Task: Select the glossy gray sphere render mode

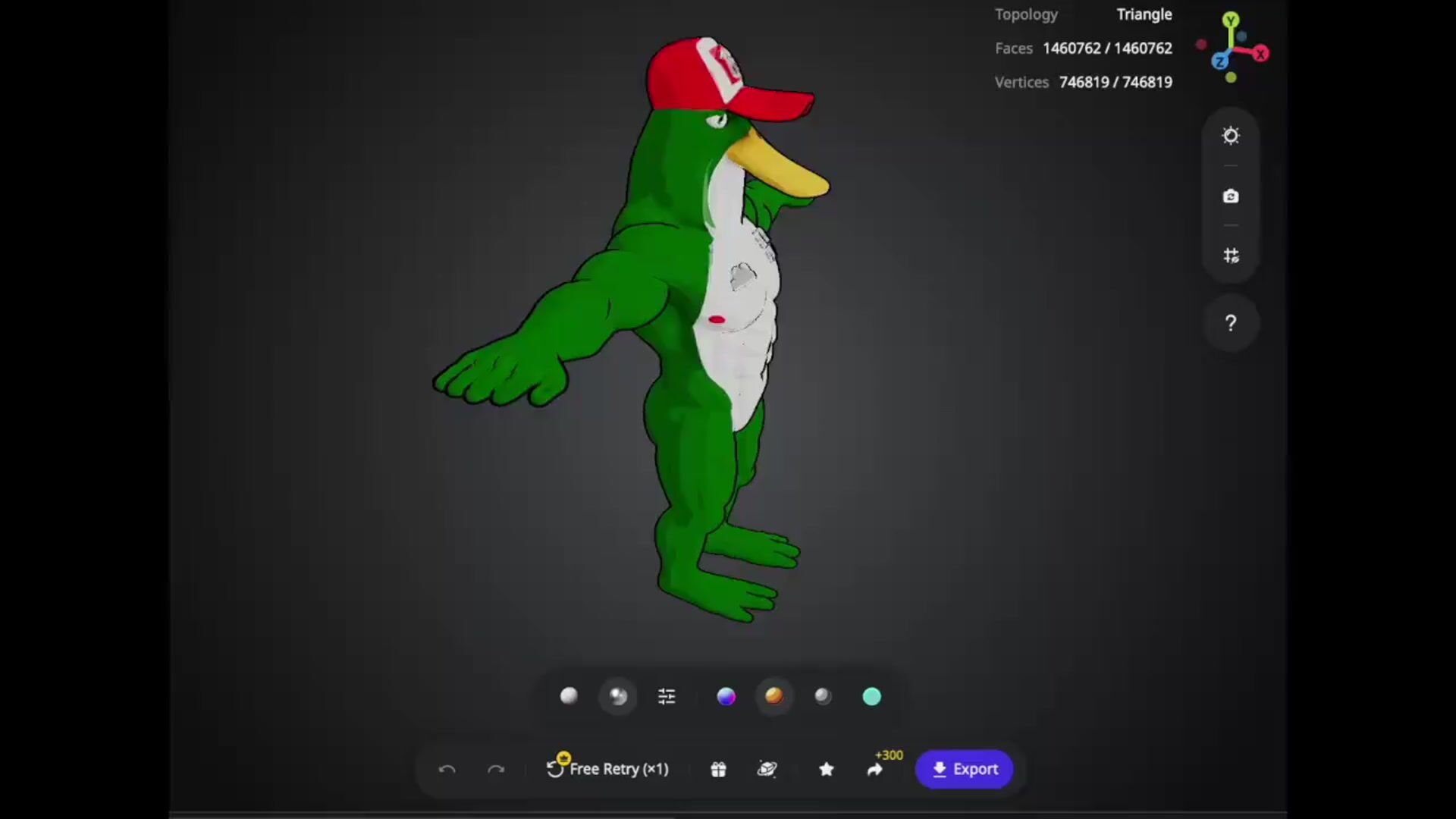Action: click(x=618, y=696)
